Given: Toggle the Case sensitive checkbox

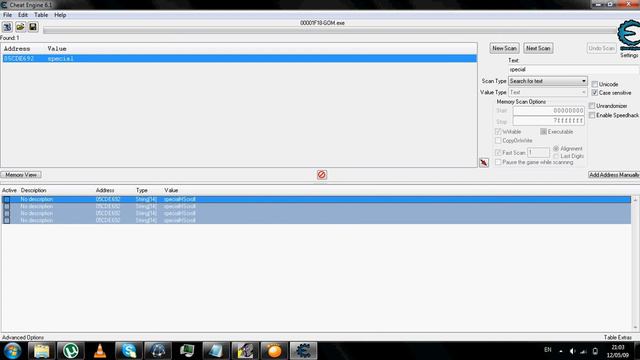Looking at the screenshot, I should click(x=595, y=93).
